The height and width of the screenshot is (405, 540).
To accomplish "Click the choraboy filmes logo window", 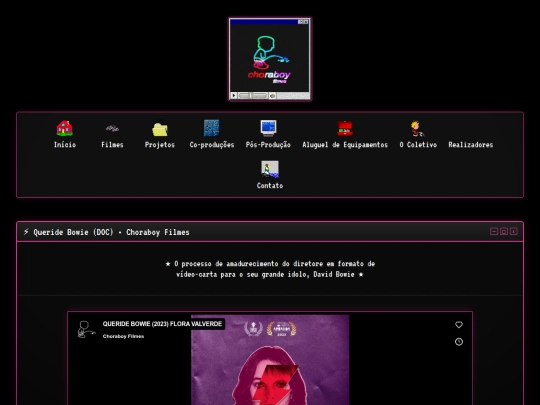I will [x=270, y=59].
